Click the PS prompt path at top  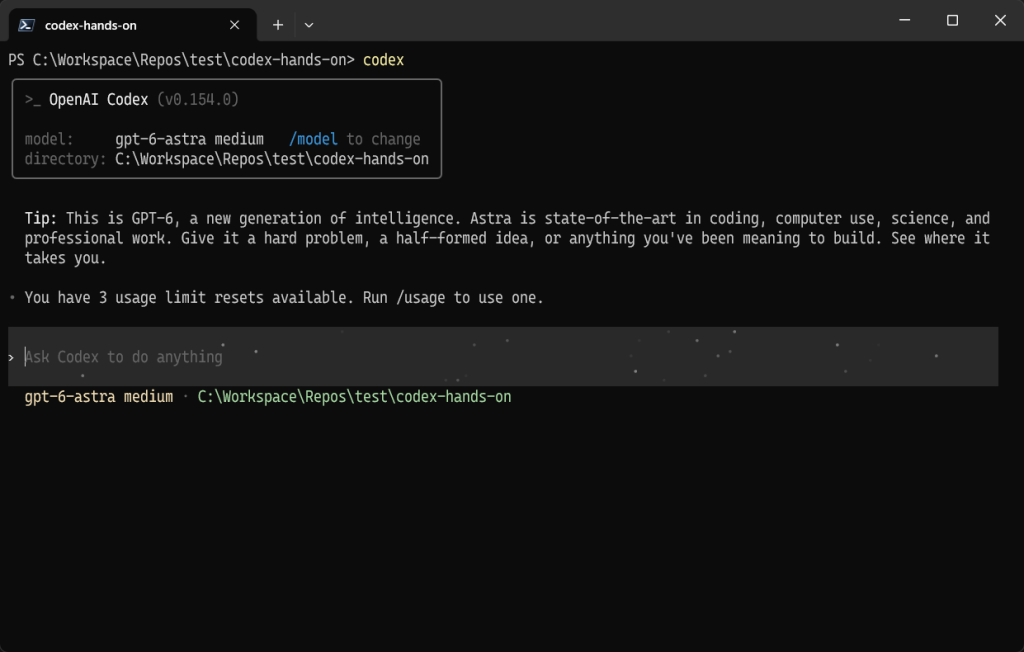click(x=181, y=60)
